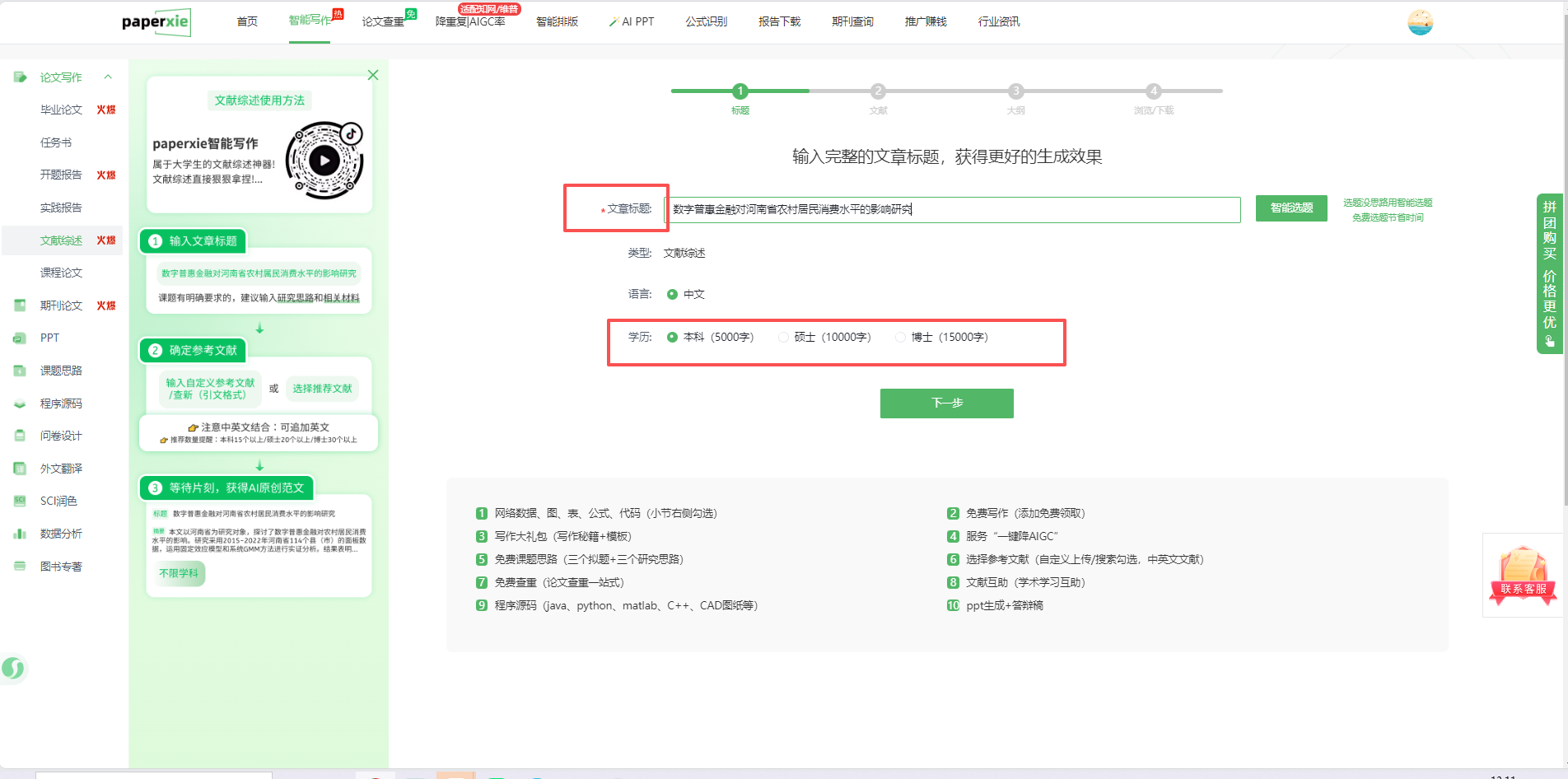
Task: Click the 程序源码 sidebar icon
Action: [20, 403]
